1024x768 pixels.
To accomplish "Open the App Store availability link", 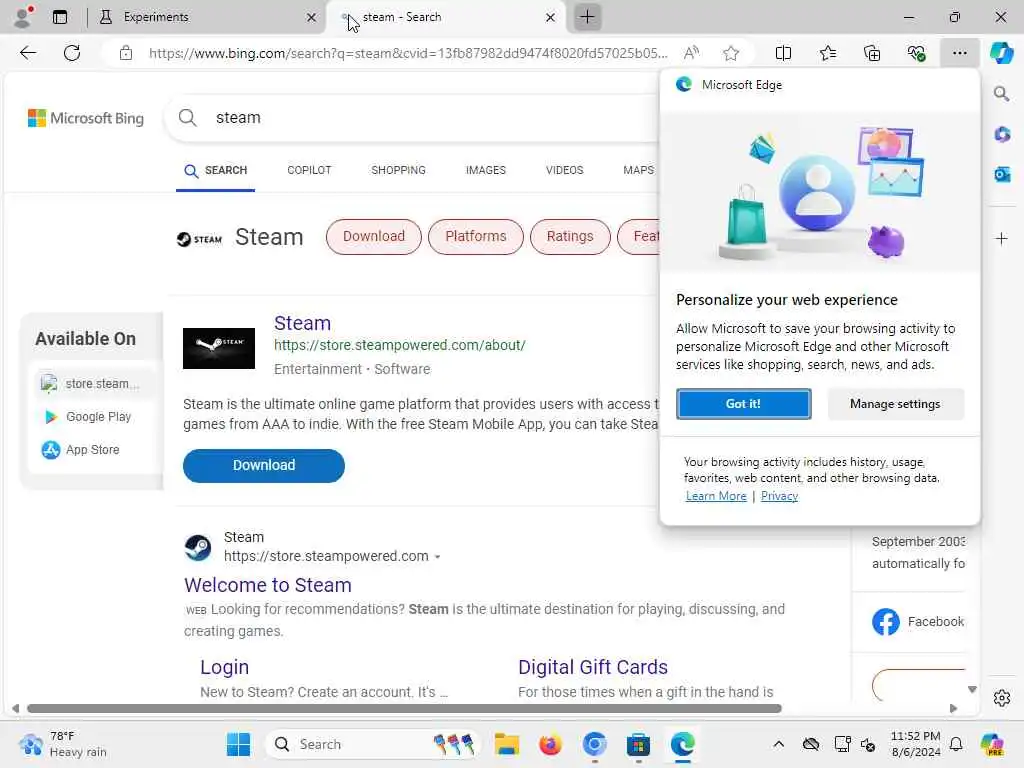I will tap(80, 450).
